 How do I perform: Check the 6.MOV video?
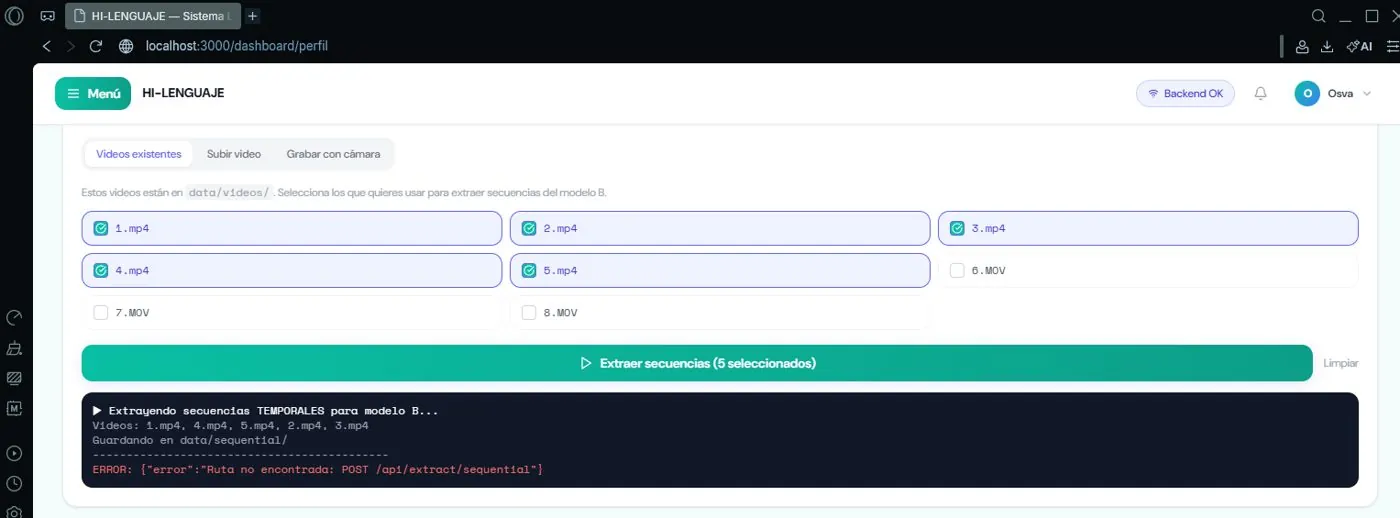[957, 270]
